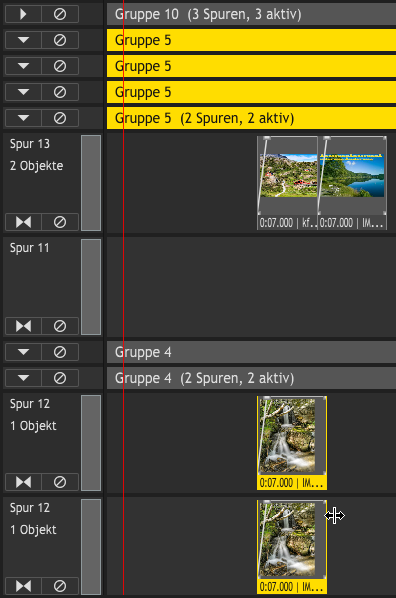This screenshot has width=396, height=598.
Task: Collapse Gruppe 4 (2 Spuren, 2 aktiv) via arrow
Action: click(x=23, y=378)
